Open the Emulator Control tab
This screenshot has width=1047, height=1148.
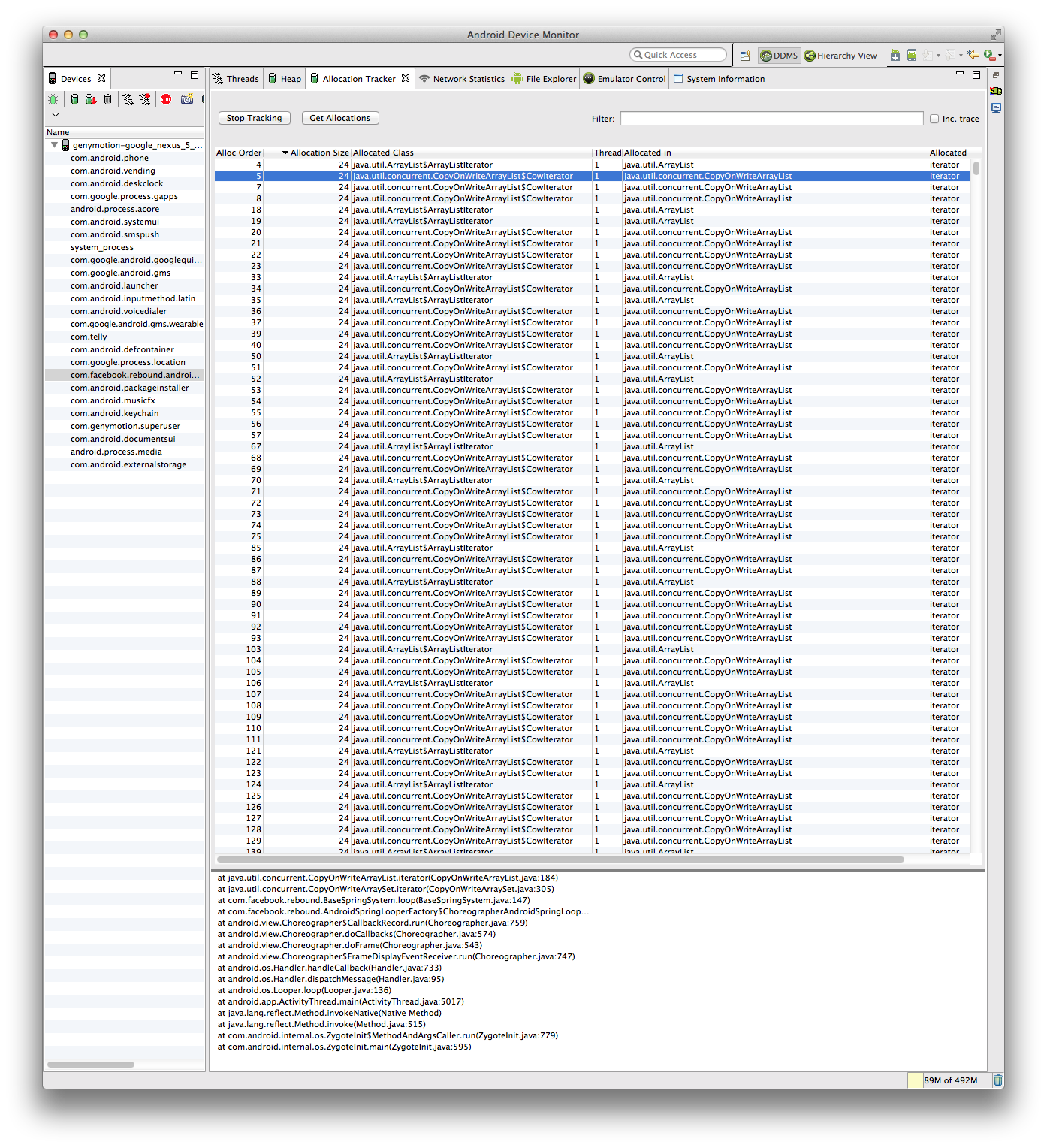pos(625,79)
